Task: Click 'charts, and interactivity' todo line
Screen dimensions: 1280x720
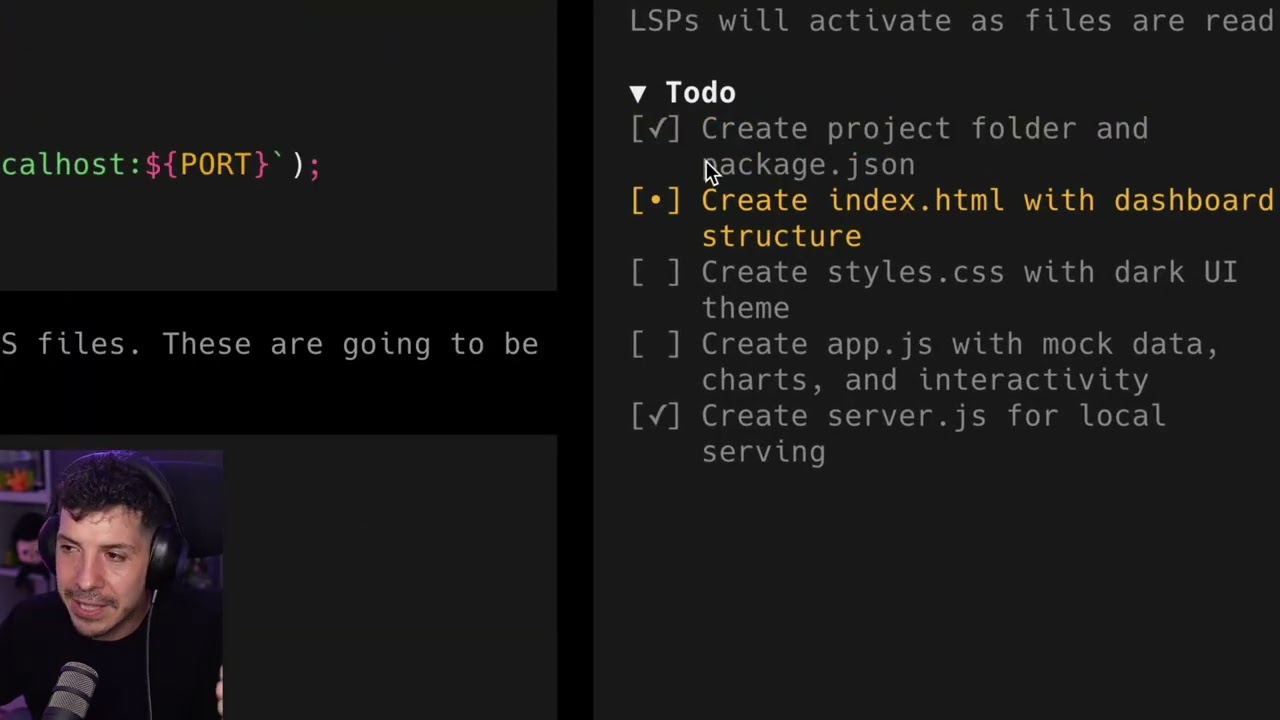Action: 925,380
